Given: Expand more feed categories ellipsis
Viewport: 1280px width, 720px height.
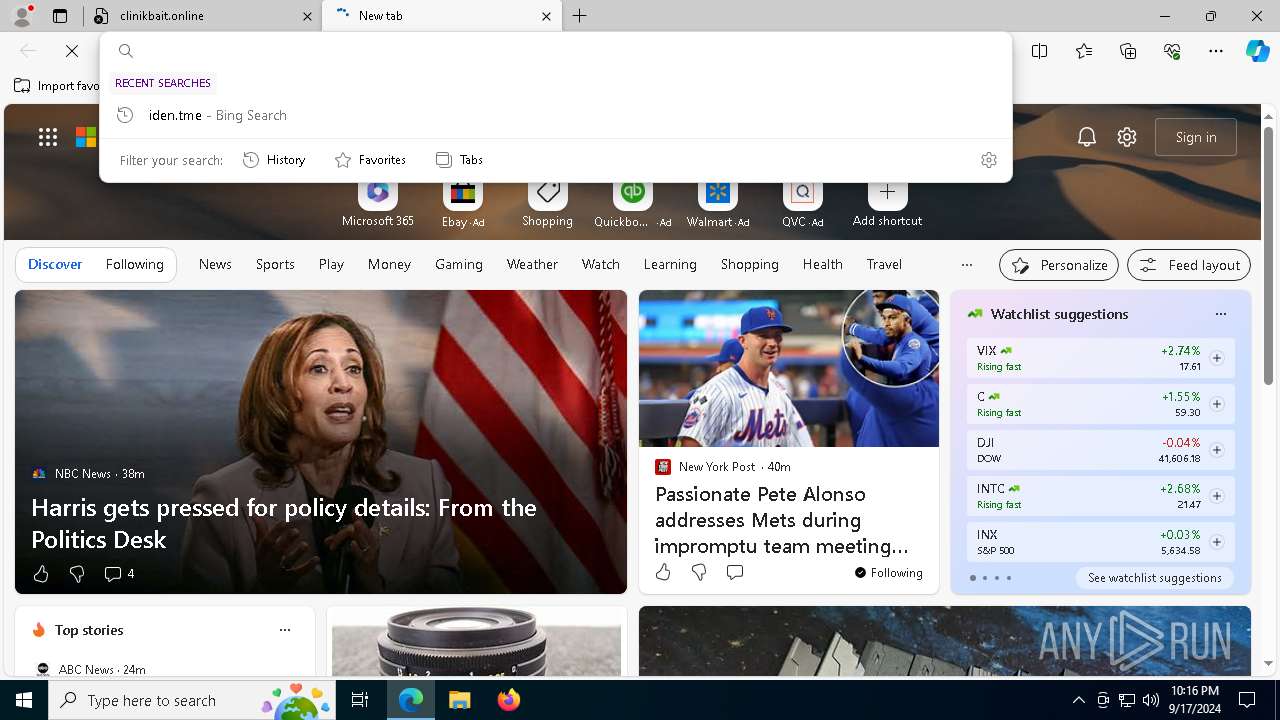Looking at the screenshot, I should [x=966, y=265].
